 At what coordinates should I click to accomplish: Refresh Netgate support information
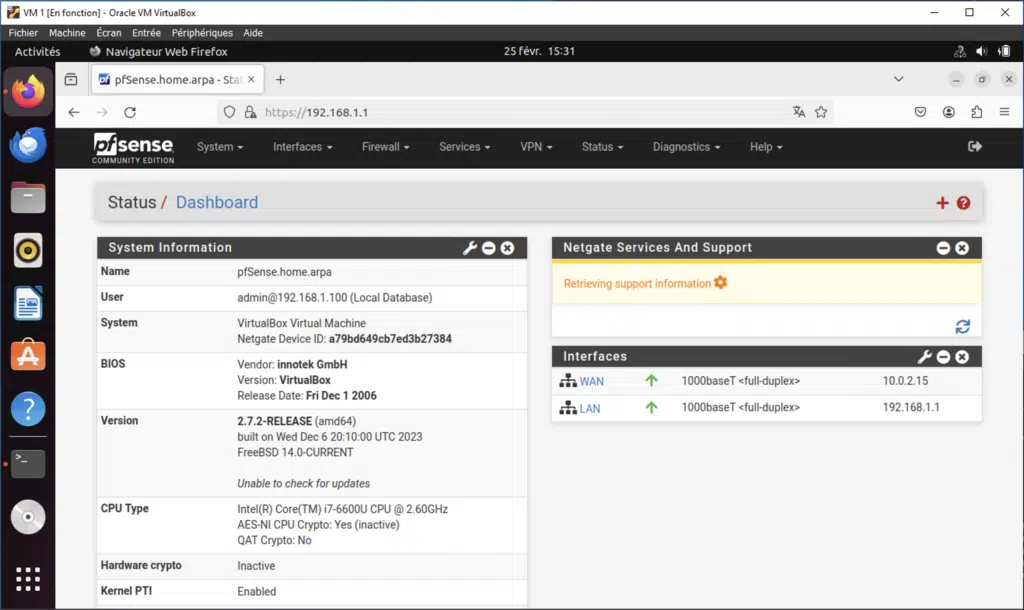[962, 326]
